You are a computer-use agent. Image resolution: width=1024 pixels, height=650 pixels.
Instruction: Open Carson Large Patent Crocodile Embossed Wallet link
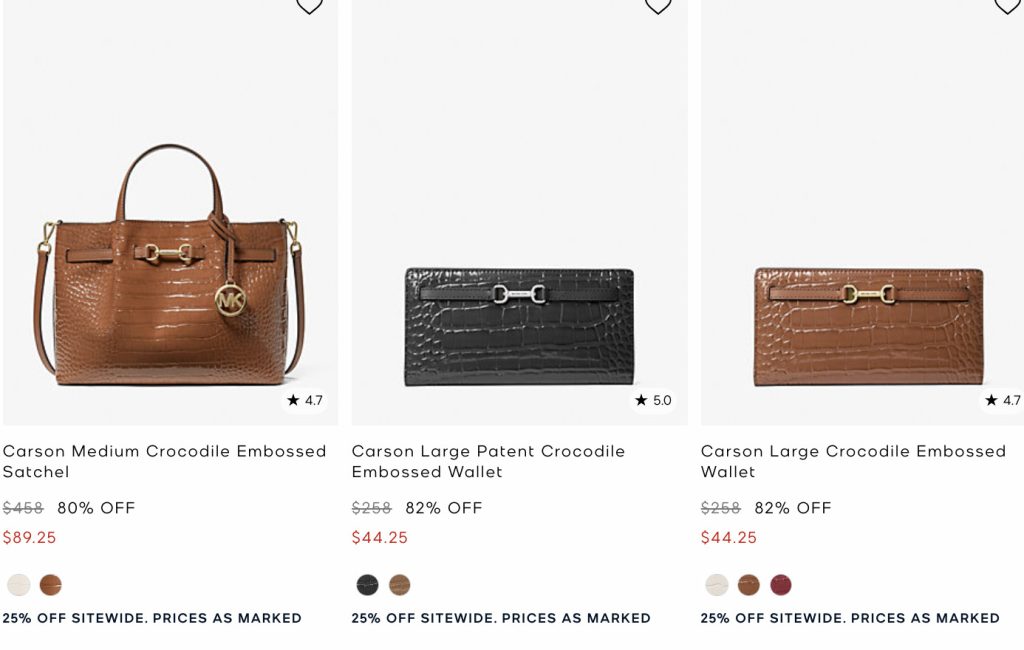coord(488,461)
